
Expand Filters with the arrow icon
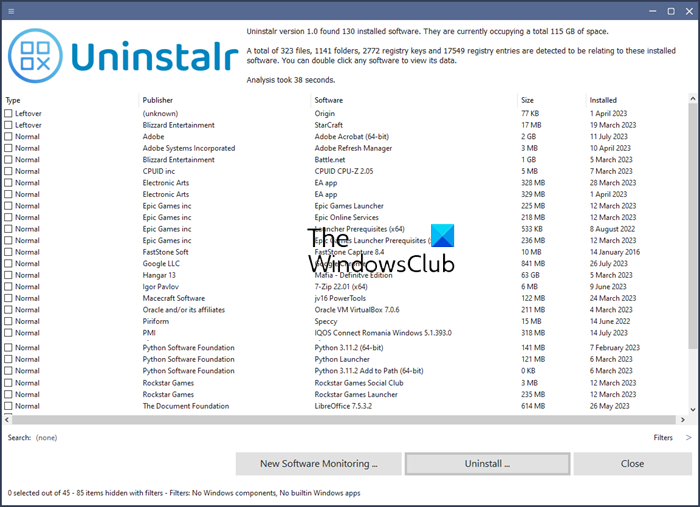688,438
